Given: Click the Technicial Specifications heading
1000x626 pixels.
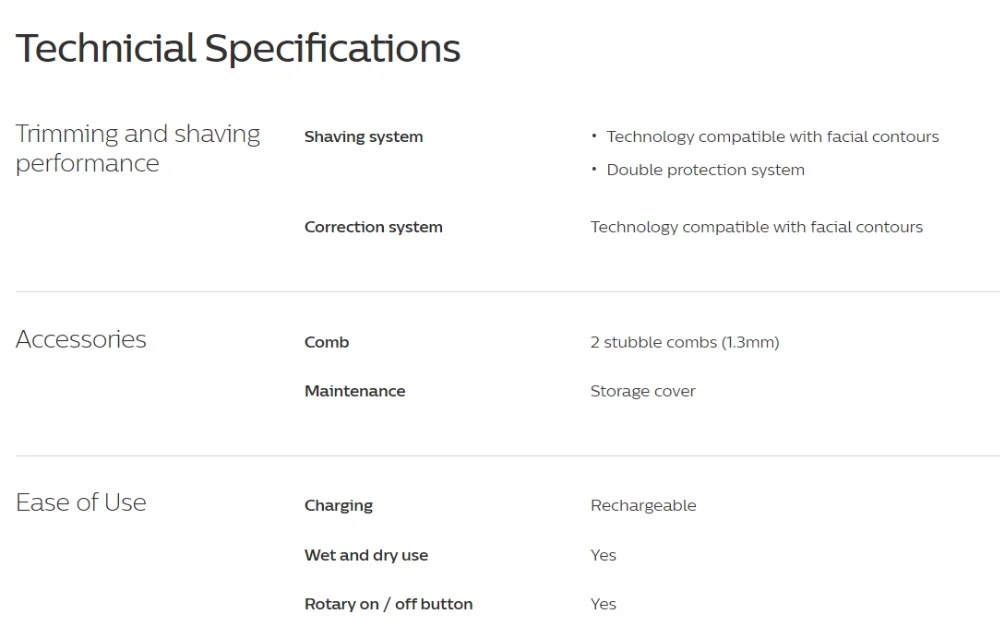Looking at the screenshot, I should click(238, 48).
